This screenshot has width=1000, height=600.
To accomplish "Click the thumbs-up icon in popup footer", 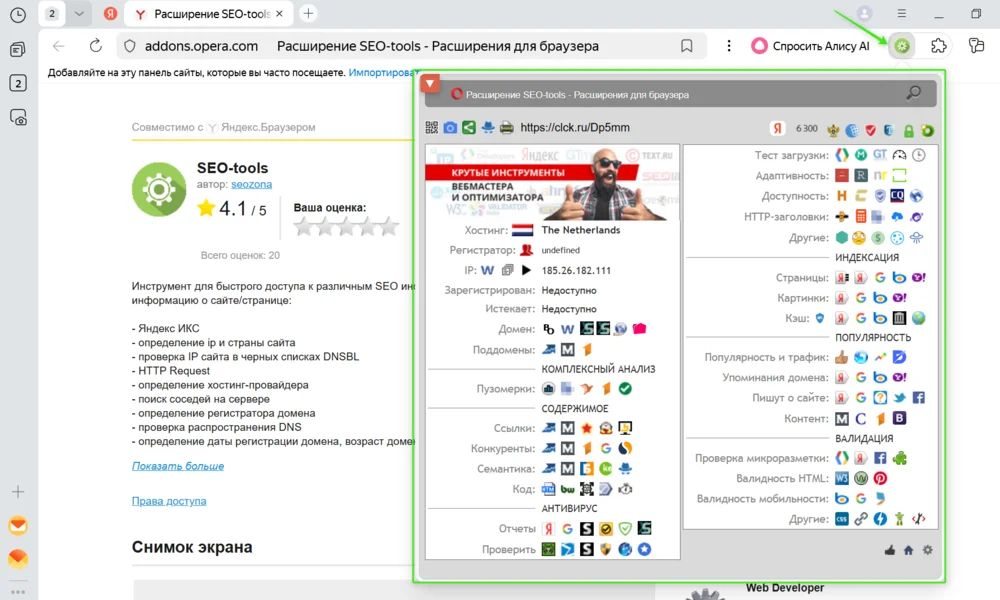I will [890, 550].
